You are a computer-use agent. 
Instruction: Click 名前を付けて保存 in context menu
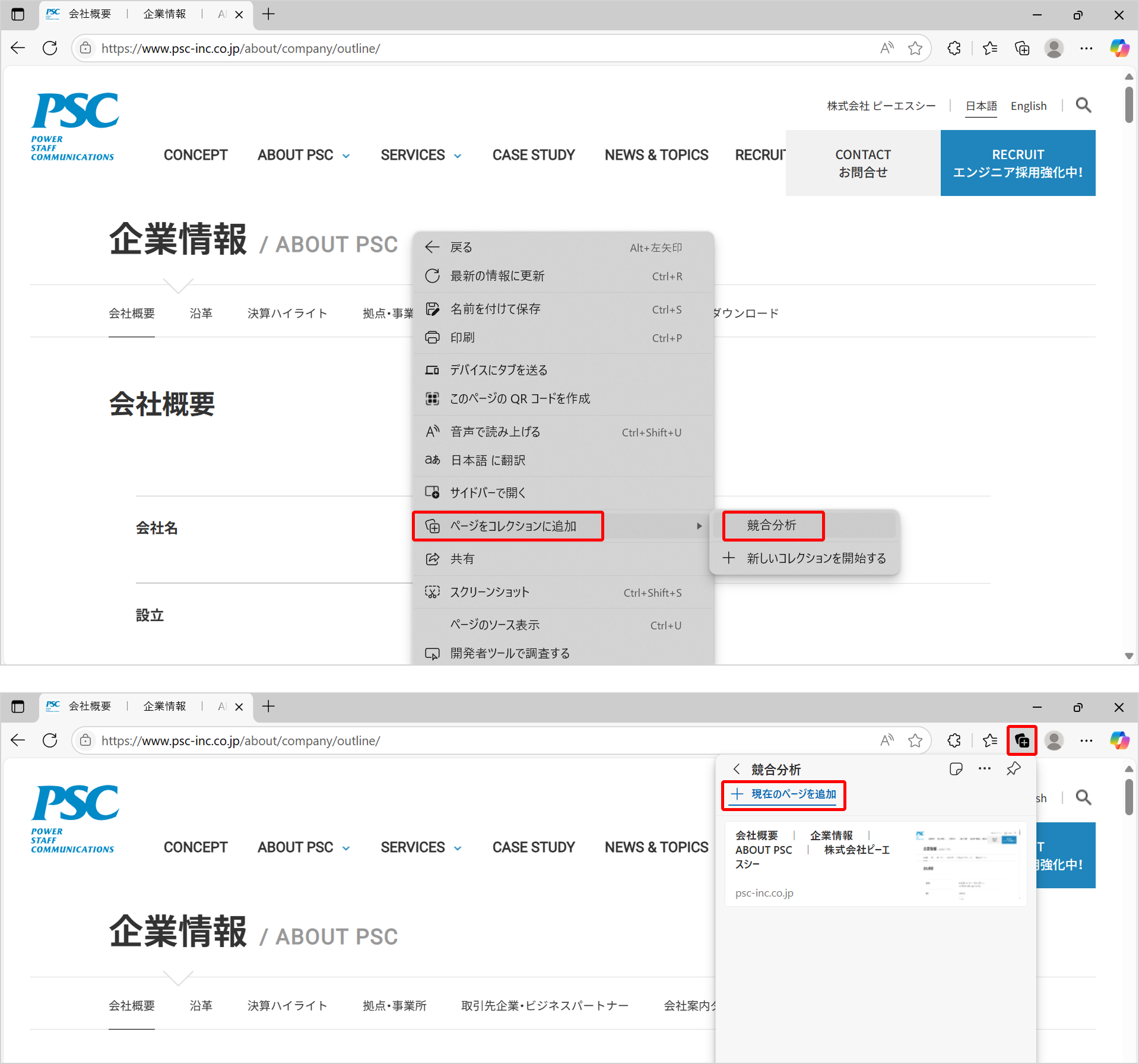click(495, 309)
